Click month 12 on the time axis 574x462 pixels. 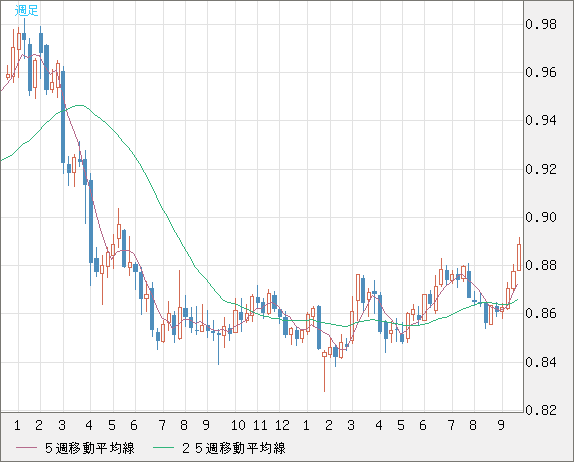[282, 425]
